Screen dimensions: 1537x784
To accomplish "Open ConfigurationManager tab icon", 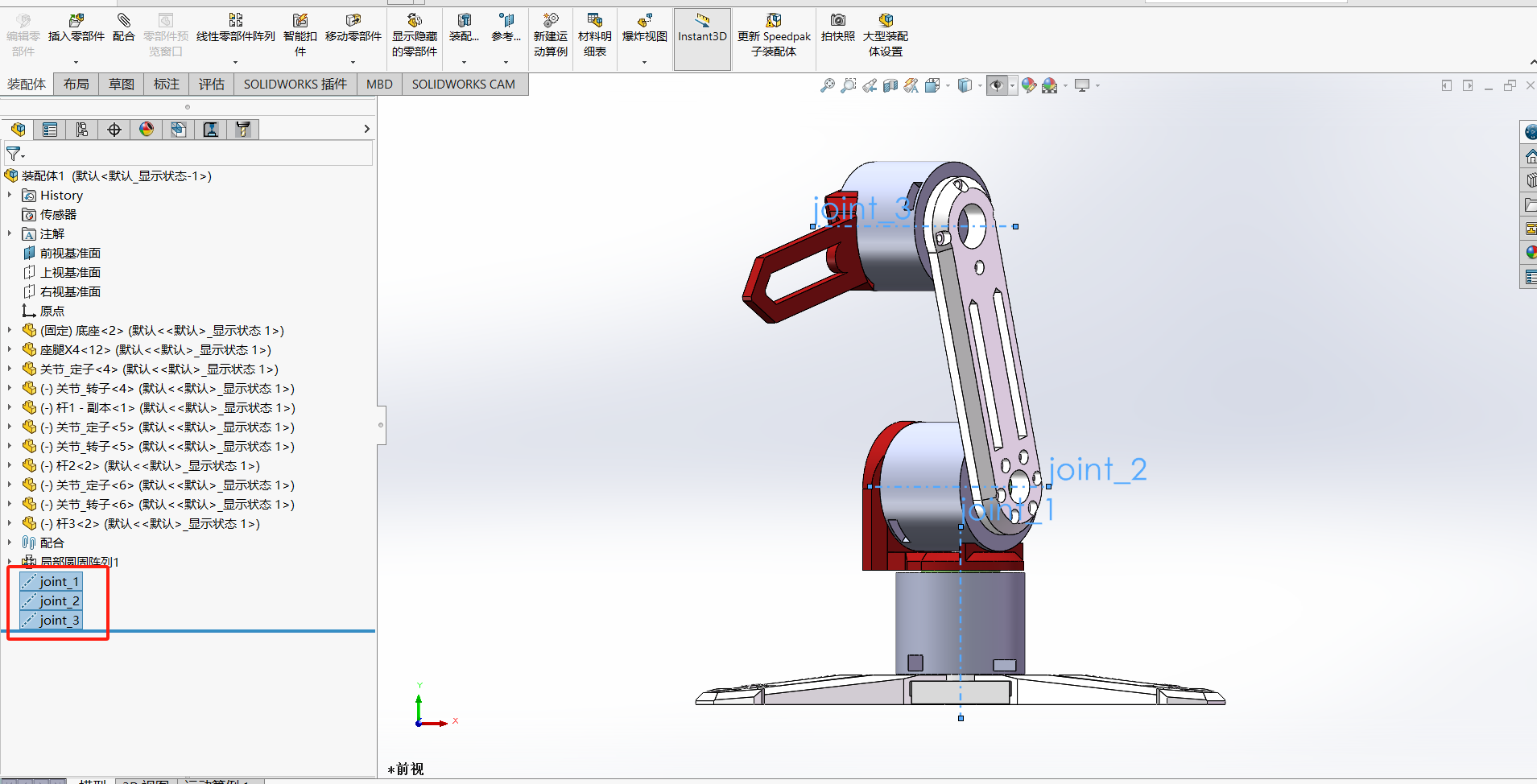I will tap(82, 130).
